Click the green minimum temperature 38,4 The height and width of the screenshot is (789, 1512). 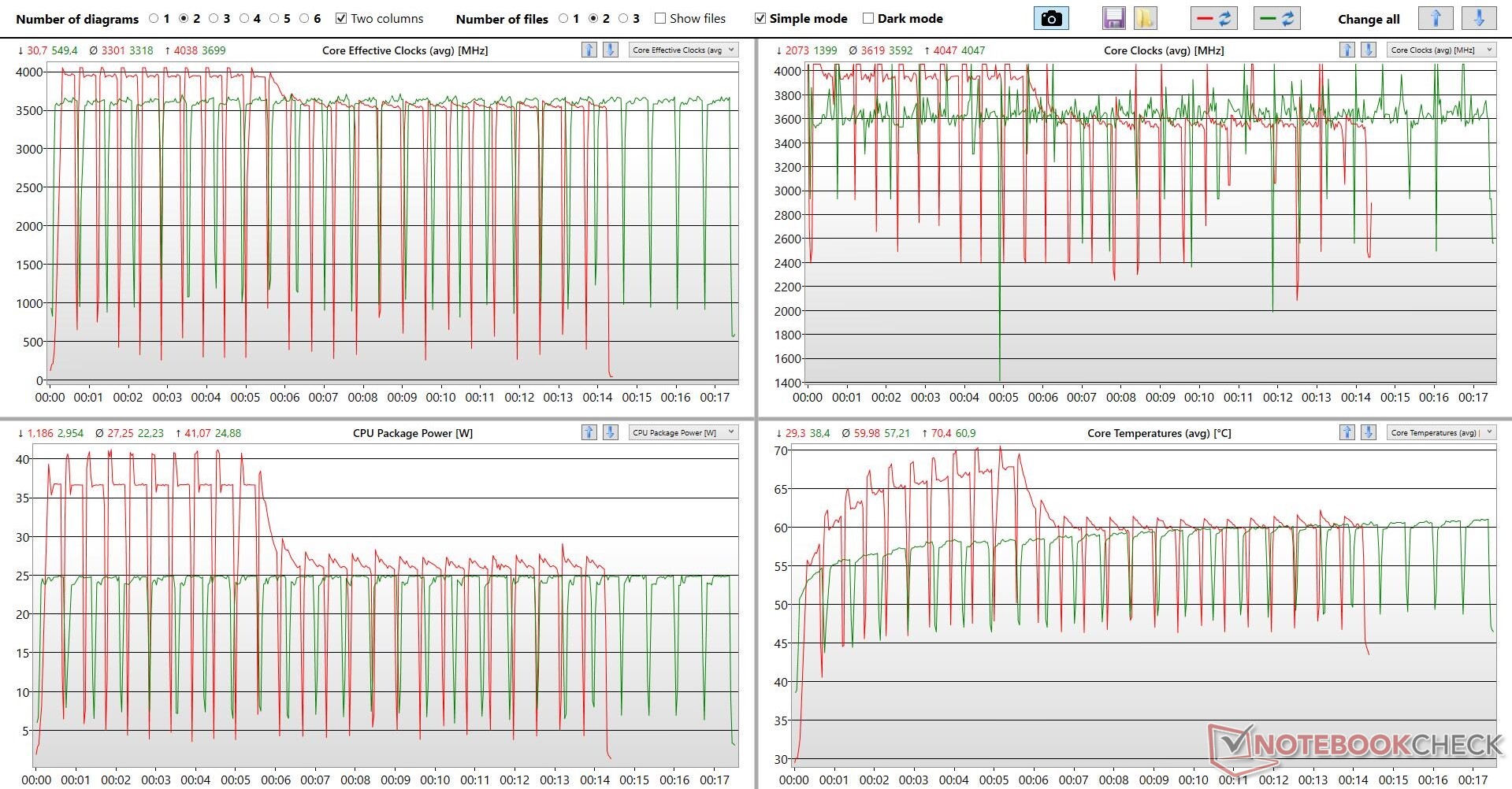pyautogui.click(x=819, y=433)
